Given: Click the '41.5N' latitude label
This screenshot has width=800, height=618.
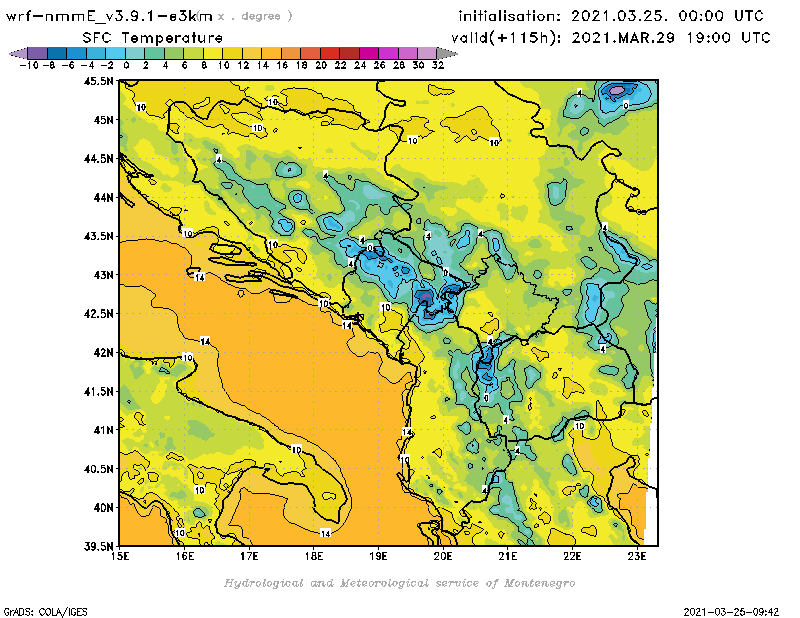Looking at the screenshot, I should 98,391.
